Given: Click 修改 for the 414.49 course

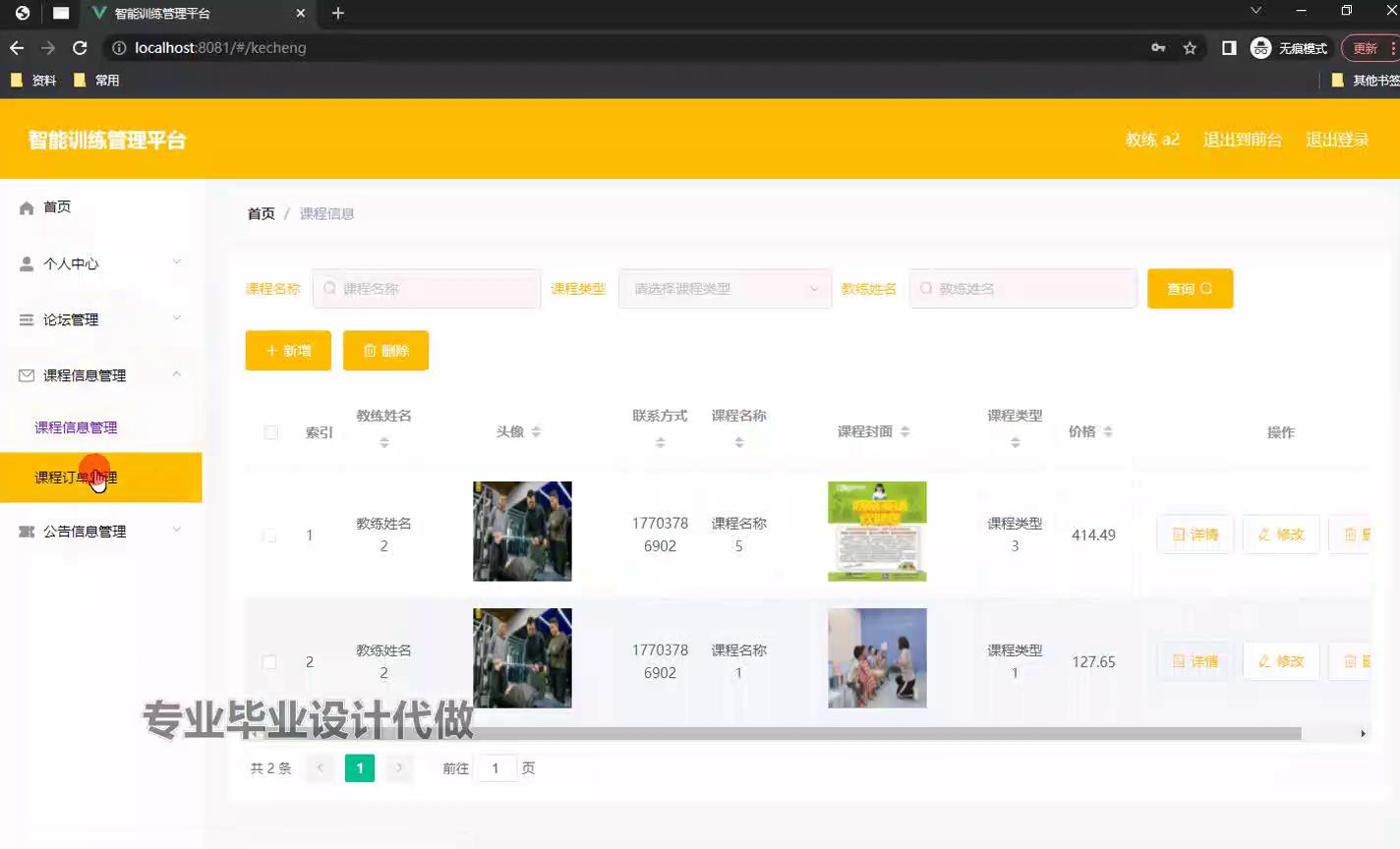Looking at the screenshot, I should [x=1281, y=535].
